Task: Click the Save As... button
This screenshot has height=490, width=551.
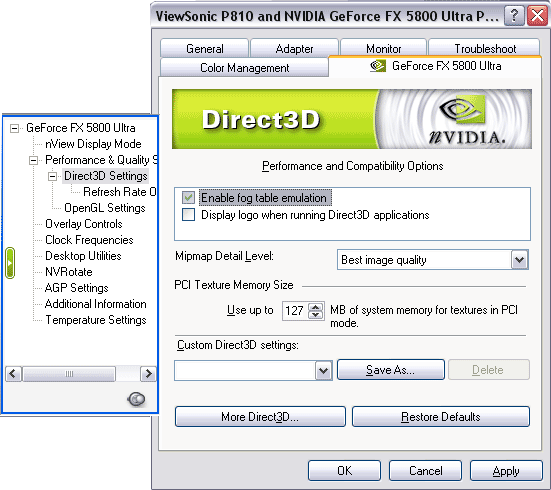Action: click(x=390, y=370)
